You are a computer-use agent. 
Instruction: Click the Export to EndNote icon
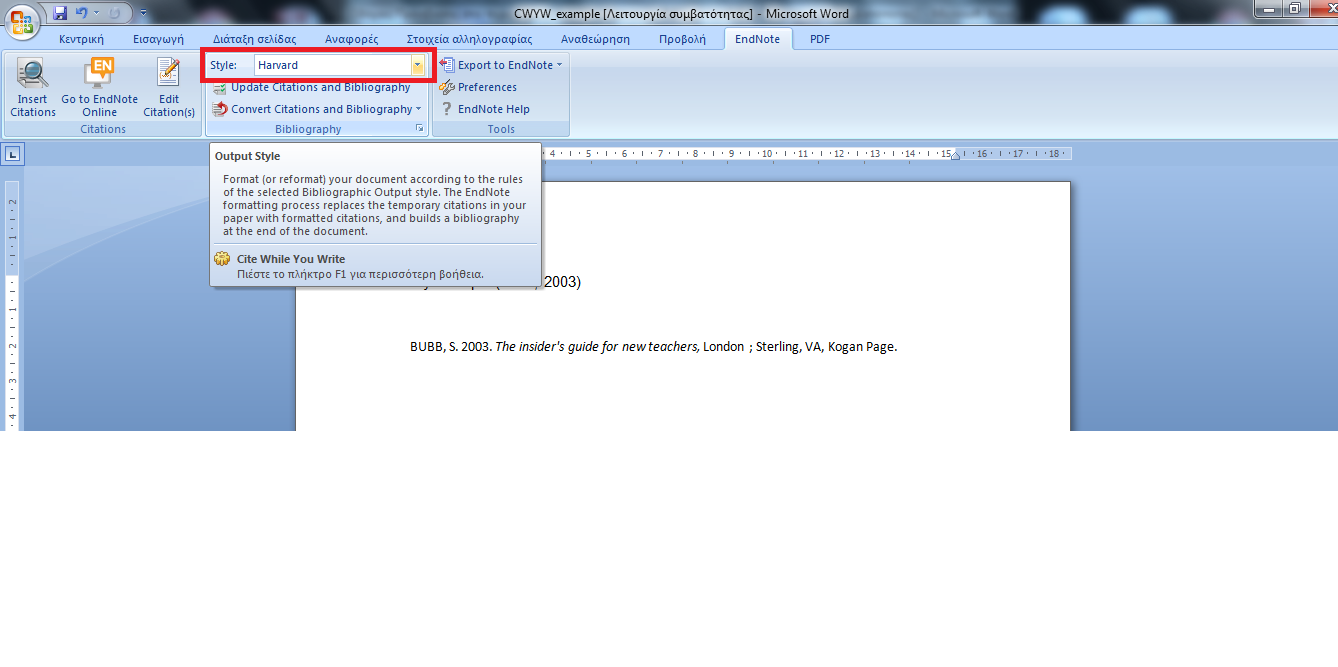[446, 65]
